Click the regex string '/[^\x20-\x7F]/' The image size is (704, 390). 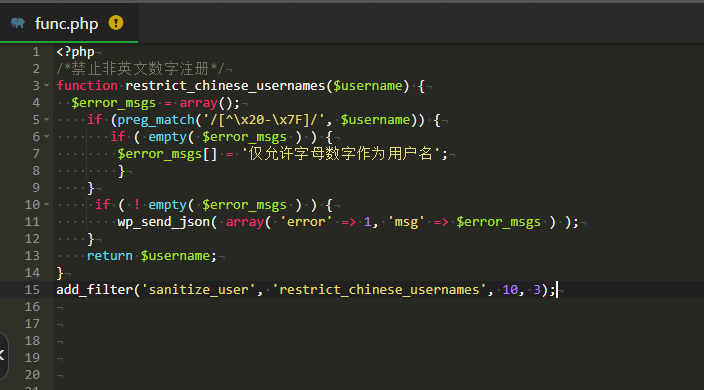coord(264,120)
